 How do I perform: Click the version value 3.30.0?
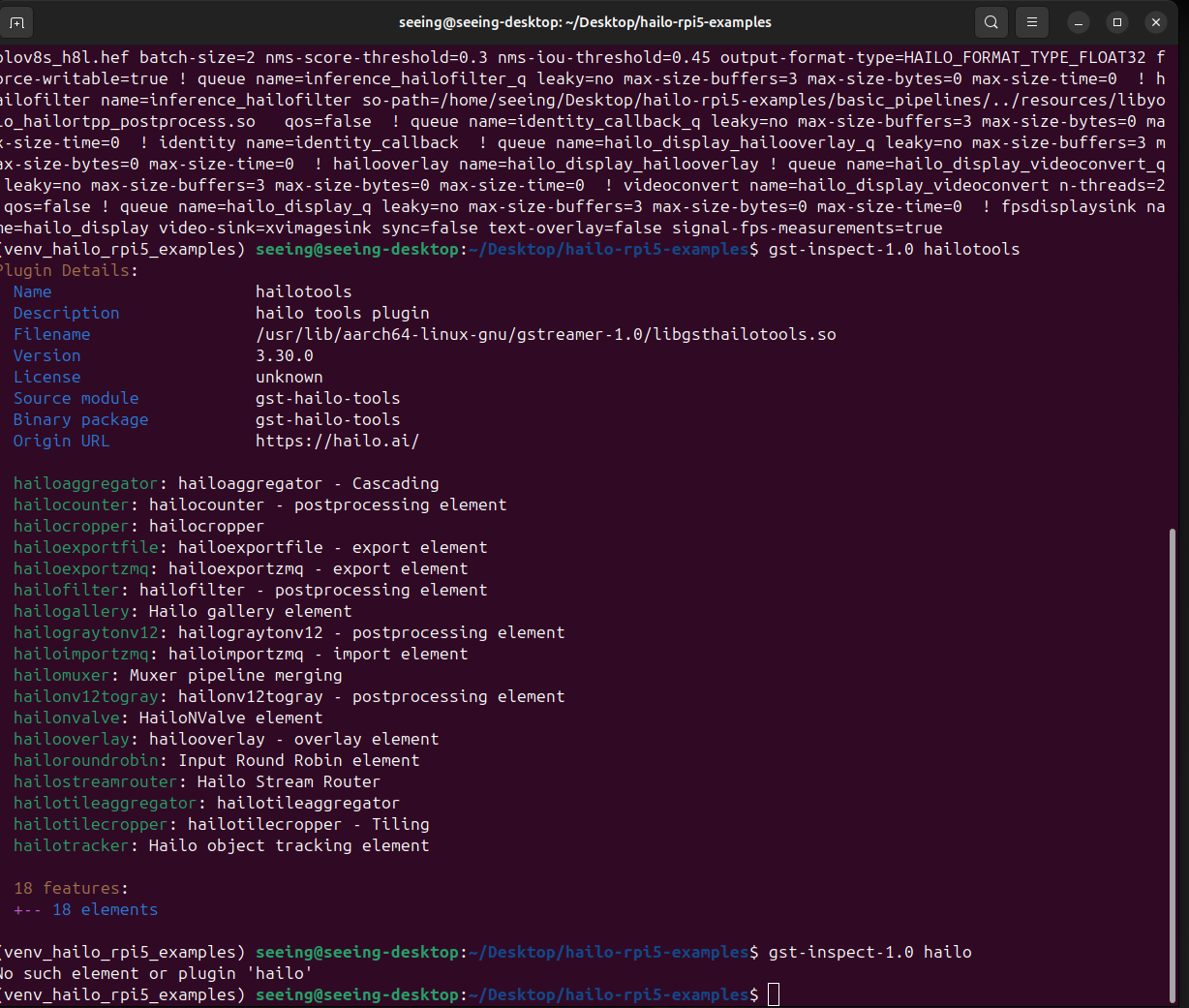(x=285, y=355)
